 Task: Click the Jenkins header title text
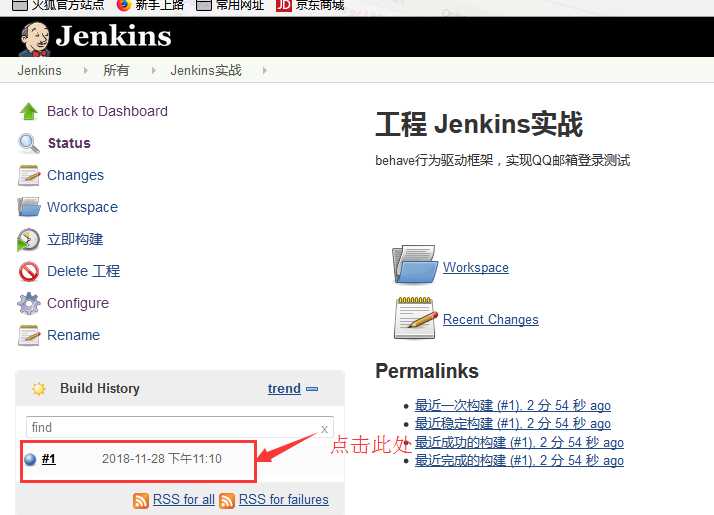tap(113, 36)
